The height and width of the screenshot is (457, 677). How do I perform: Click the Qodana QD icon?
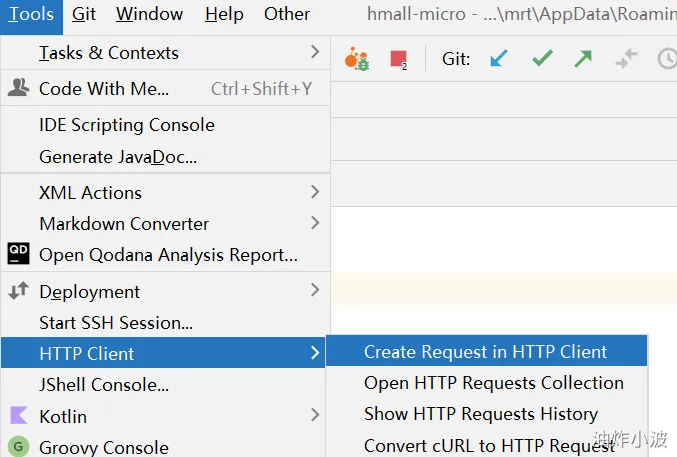coord(19,253)
